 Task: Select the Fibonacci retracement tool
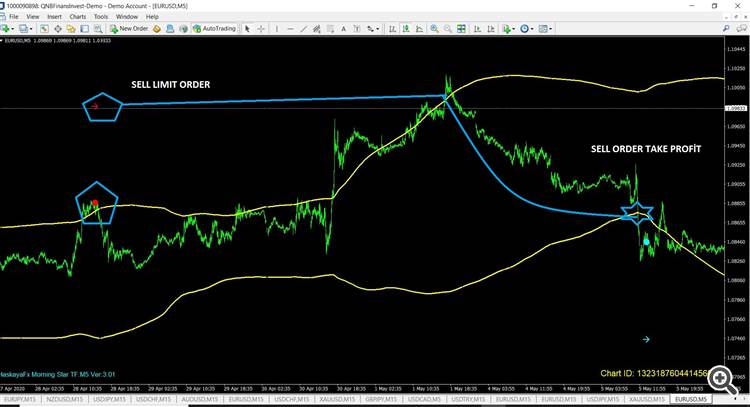pos(330,29)
